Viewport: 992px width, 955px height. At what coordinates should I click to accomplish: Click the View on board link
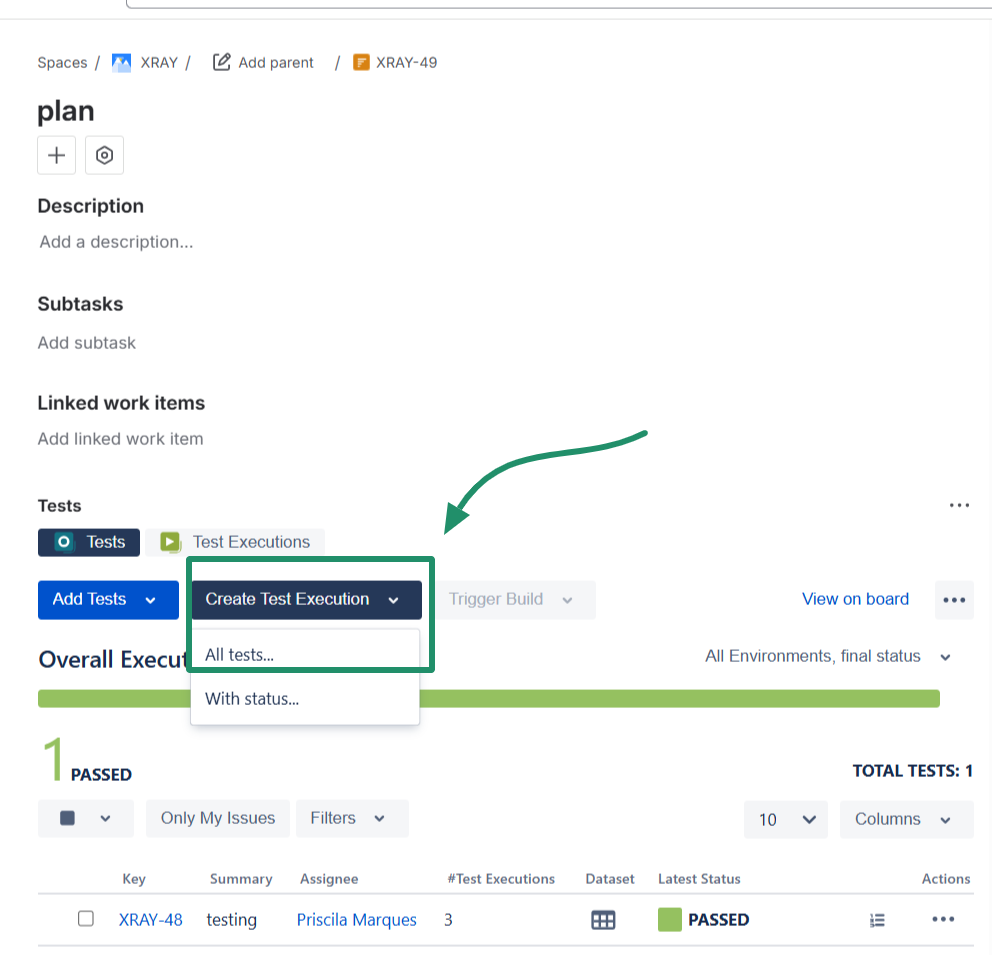click(x=855, y=599)
